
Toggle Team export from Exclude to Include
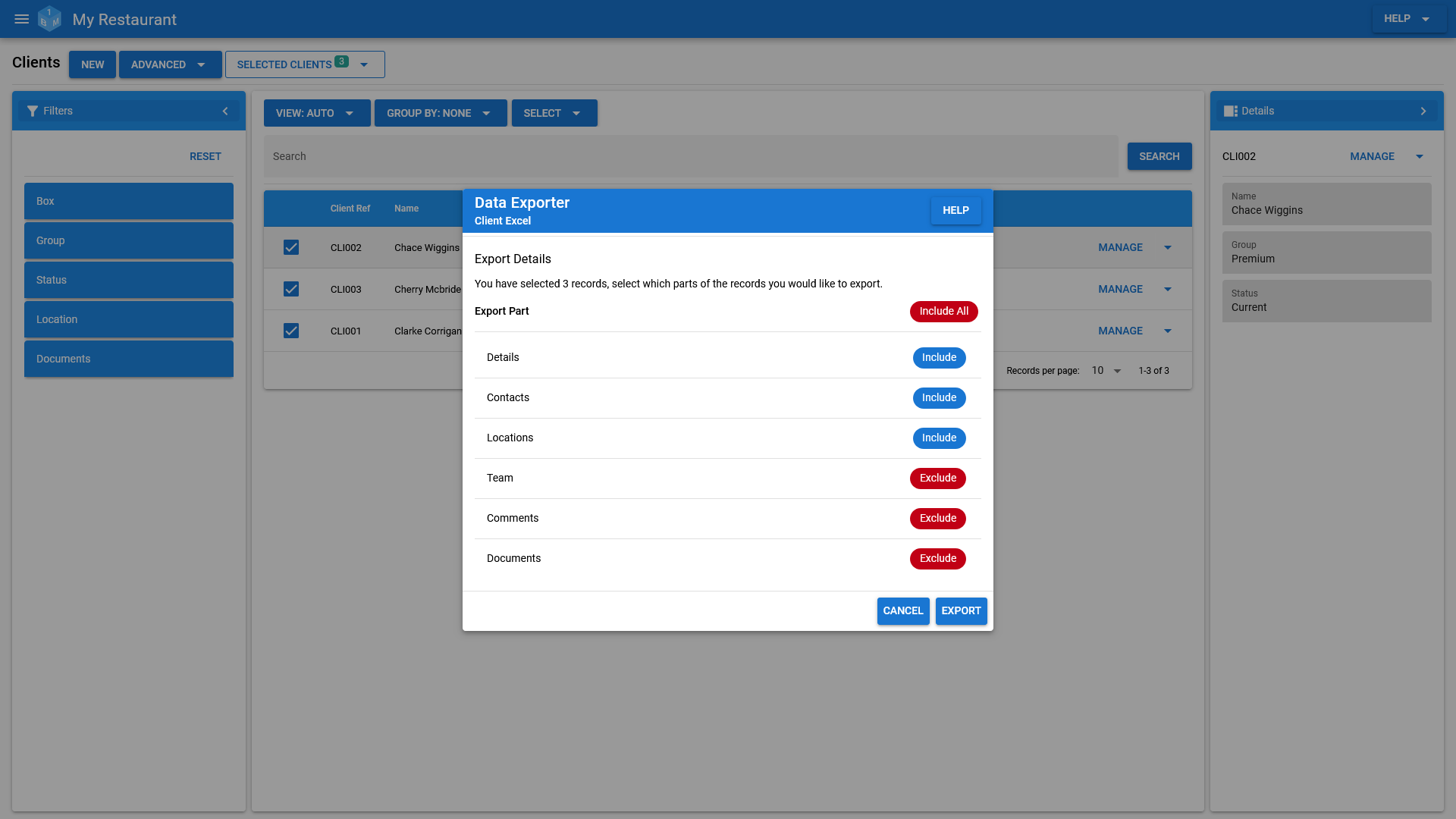[938, 478]
